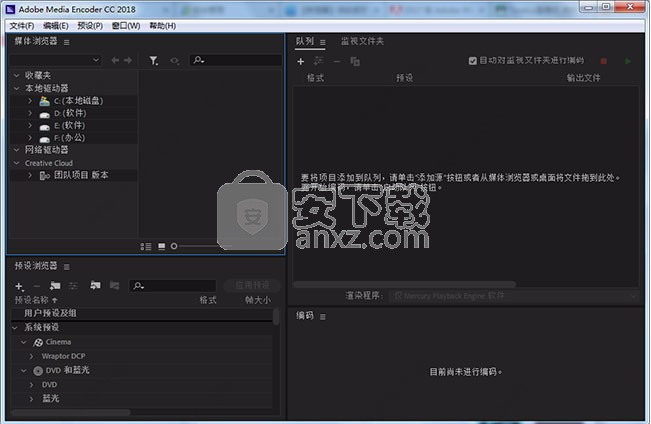The image size is (651, 424).
Task: Click the new preset group folder icon
Action: coord(55,286)
